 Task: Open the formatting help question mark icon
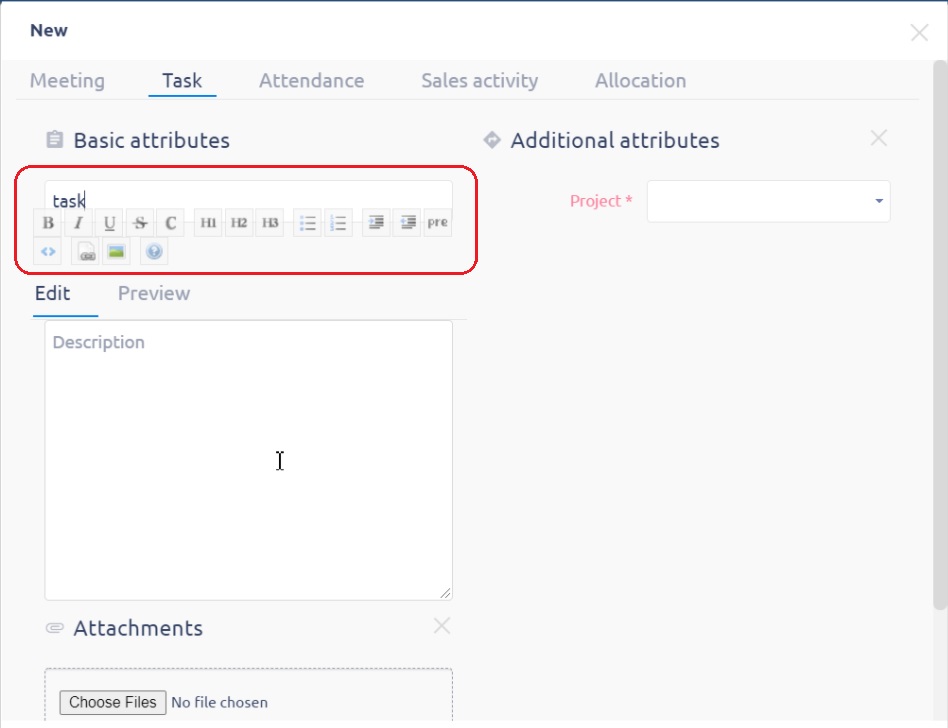pyautogui.click(x=154, y=252)
